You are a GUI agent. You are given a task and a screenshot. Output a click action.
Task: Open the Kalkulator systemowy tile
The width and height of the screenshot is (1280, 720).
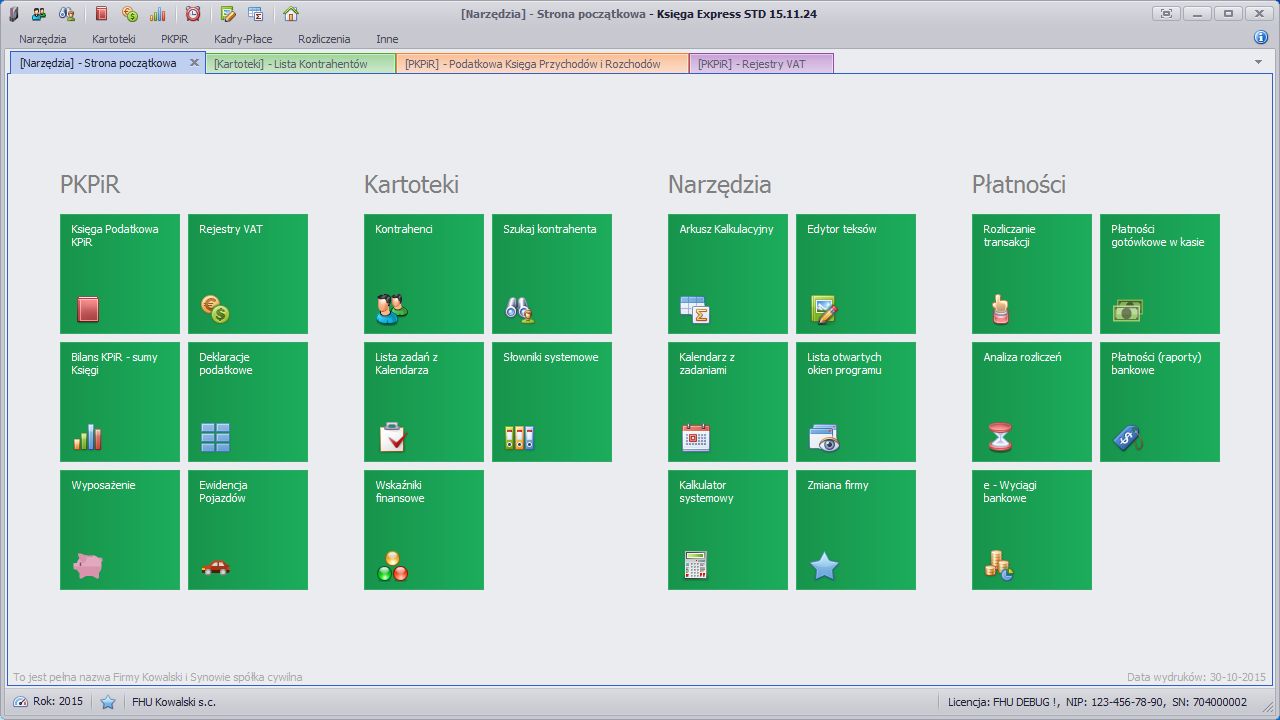pyautogui.click(x=728, y=530)
